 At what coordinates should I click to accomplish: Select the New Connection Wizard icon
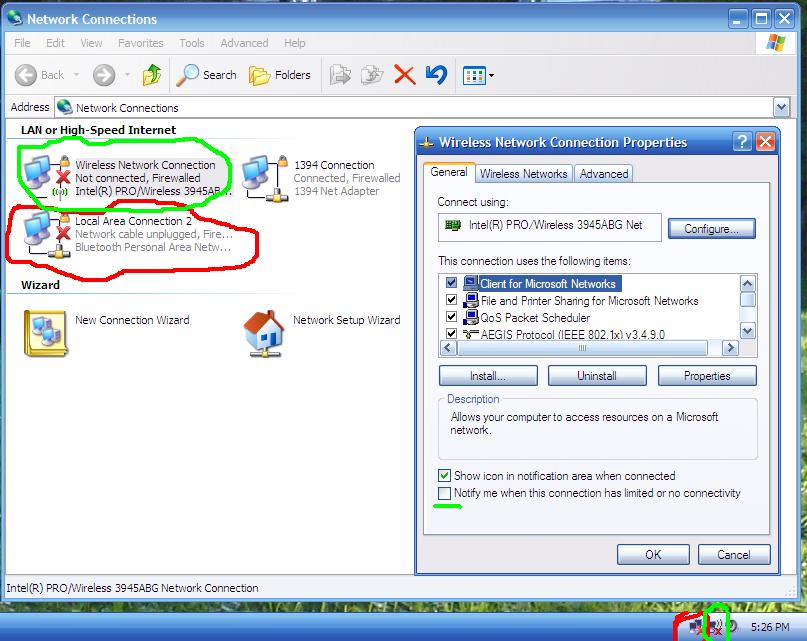tap(45, 333)
